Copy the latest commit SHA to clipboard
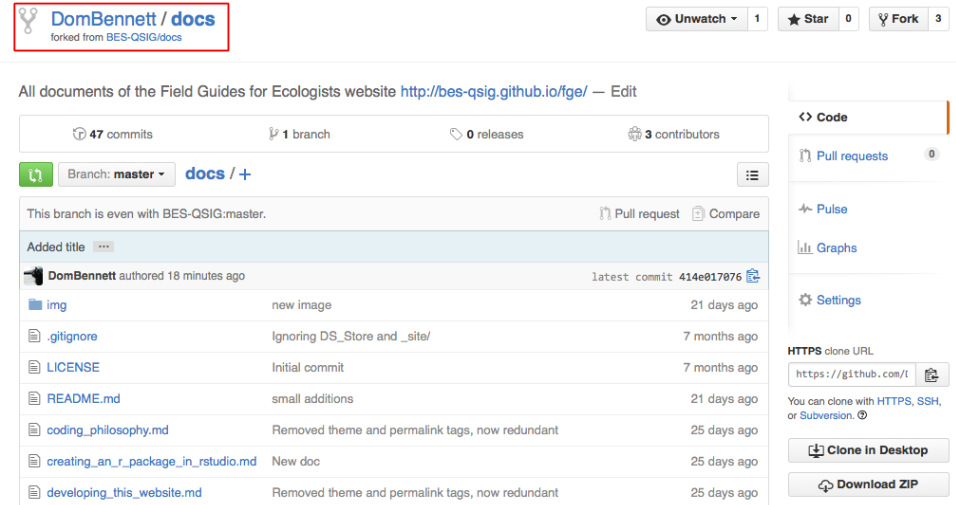 (753, 276)
